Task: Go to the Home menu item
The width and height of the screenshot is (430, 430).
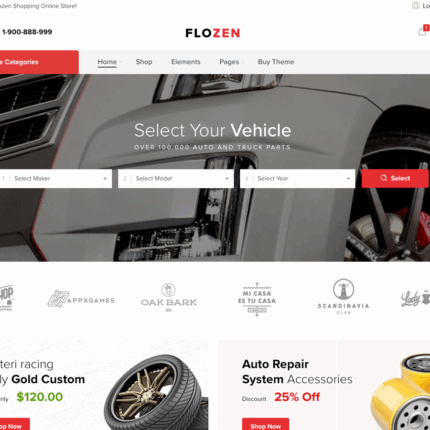Action: point(107,62)
